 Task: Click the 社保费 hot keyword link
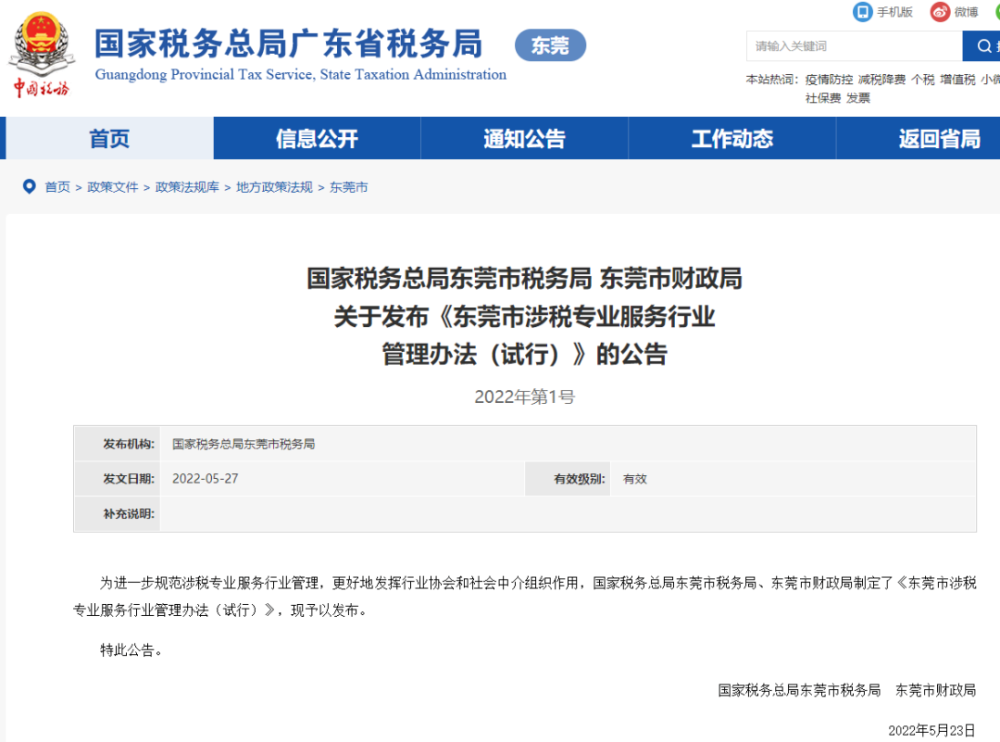tap(823, 98)
